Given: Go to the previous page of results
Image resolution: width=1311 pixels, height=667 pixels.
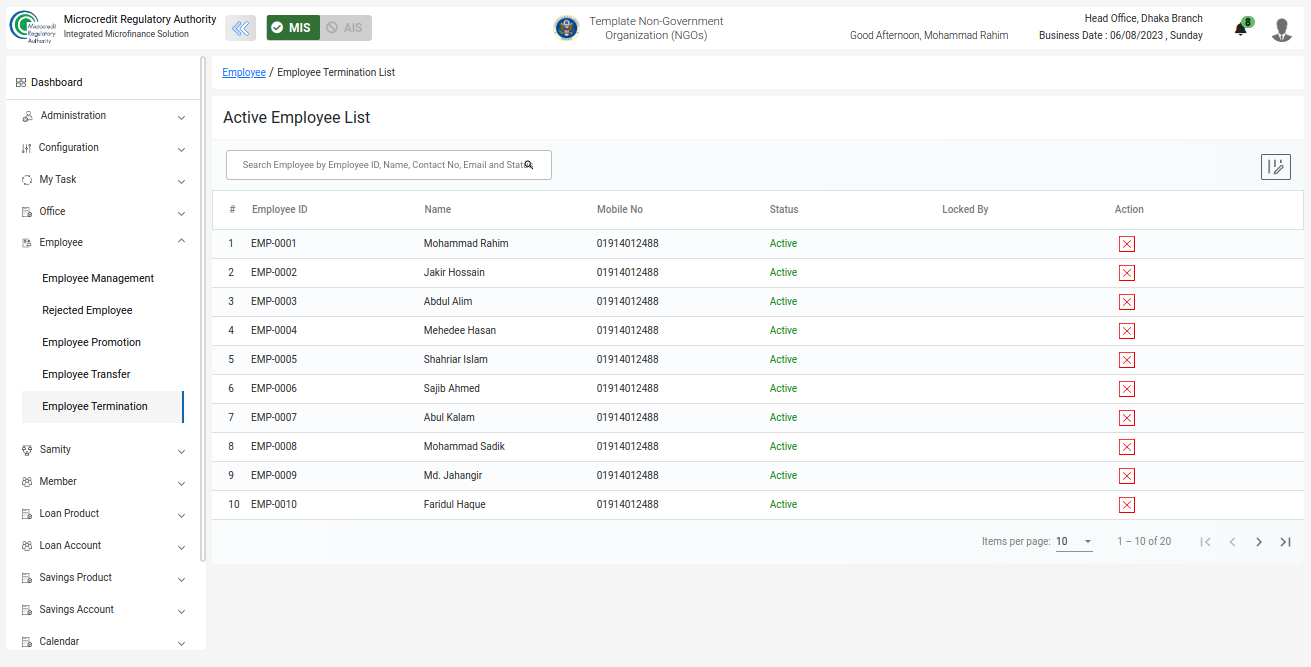Looking at the screenshot, I should click(x=1232, y=542).
